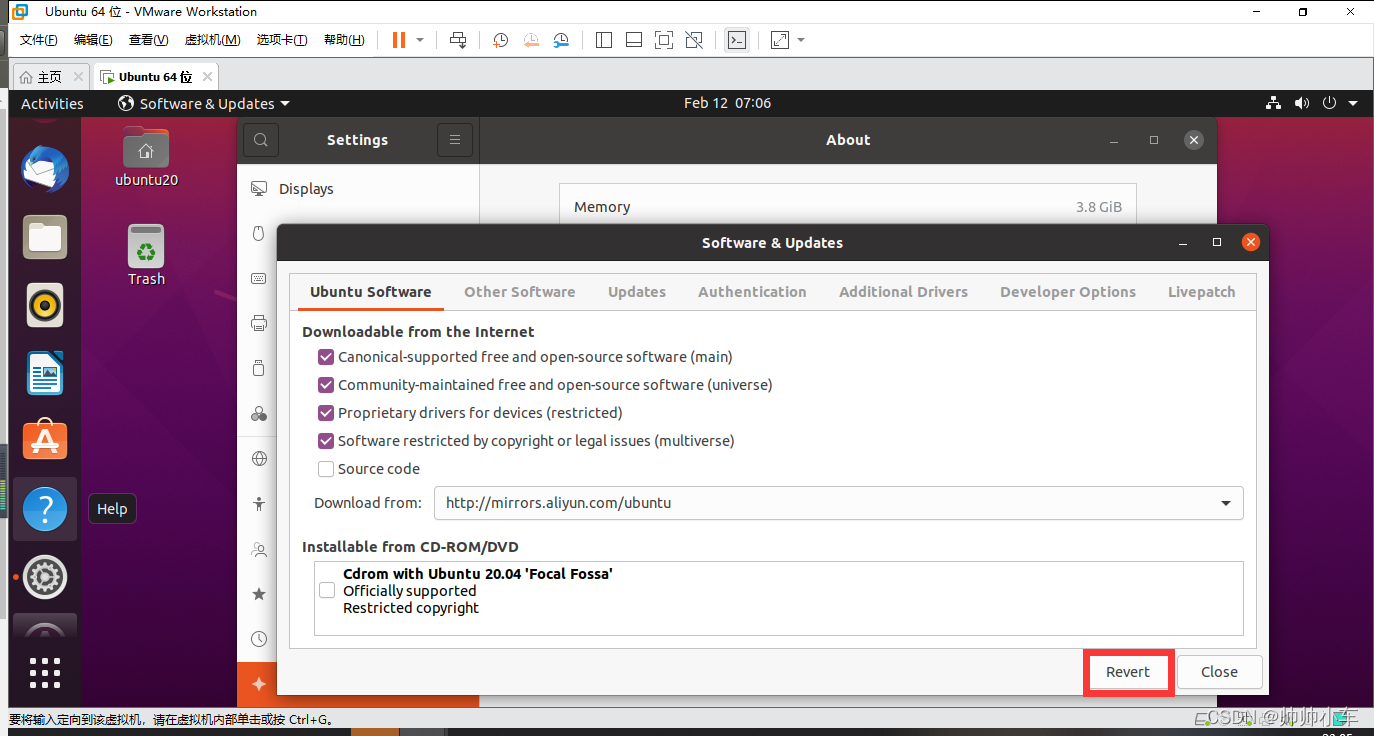Select Displays in Settings sidebar
This screenshot has width=1374, height=736.
coord(358,189)
